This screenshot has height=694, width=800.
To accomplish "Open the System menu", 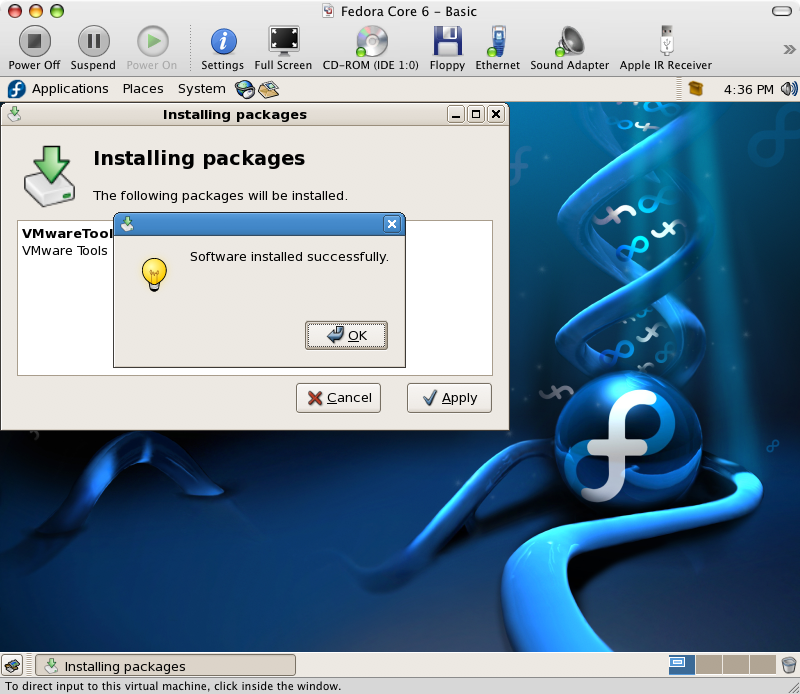I will pyautogui.click(x=202, y=89).
